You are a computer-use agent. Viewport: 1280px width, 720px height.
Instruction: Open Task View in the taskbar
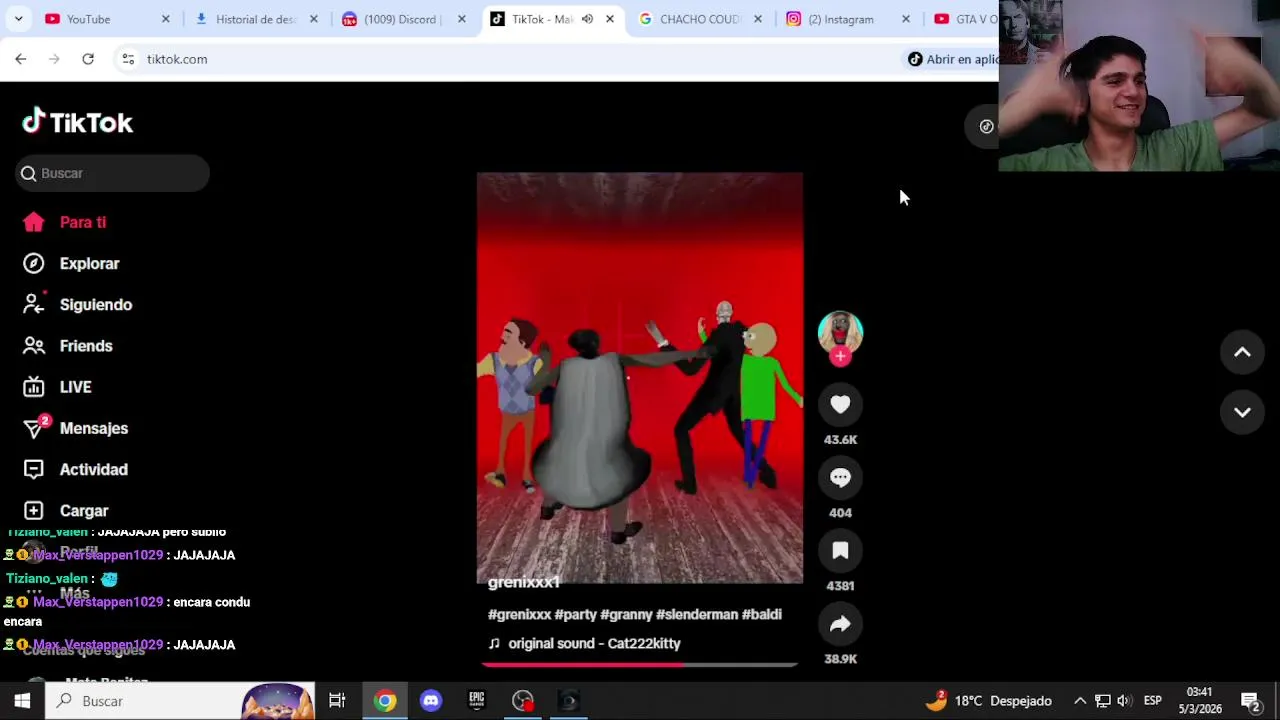pyautogui.click(x=337, y=701)
